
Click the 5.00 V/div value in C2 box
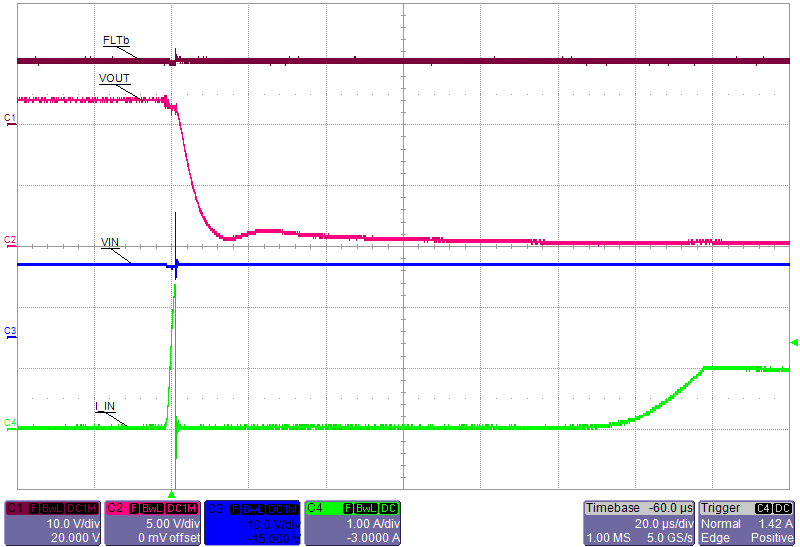[171, 524]
